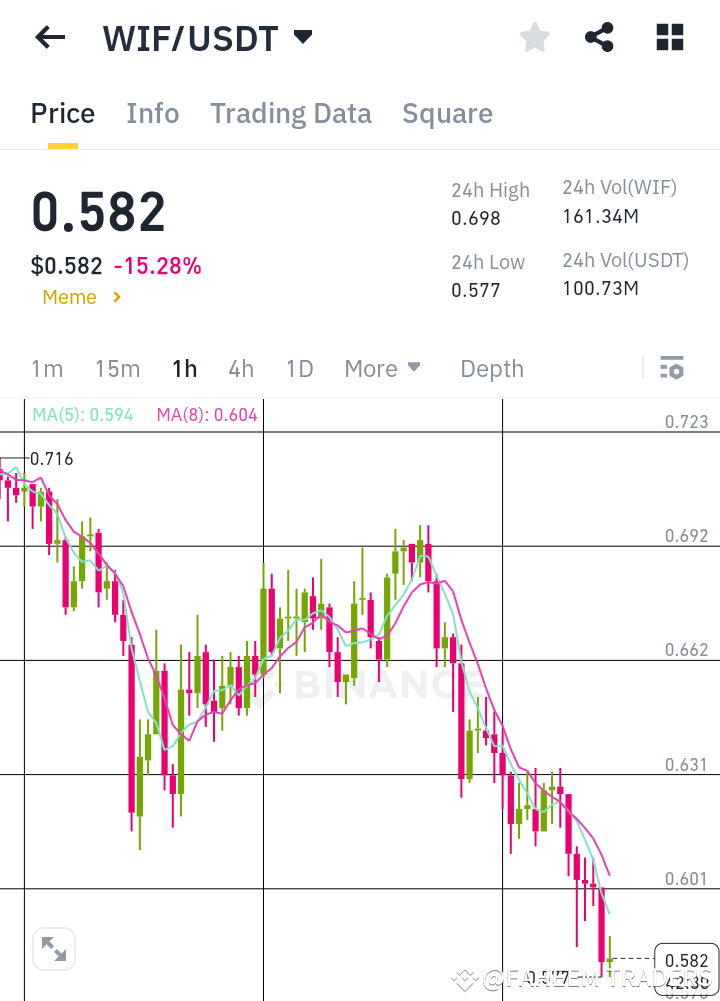720x1001 pixels.
Task: Open the chart indicator settings icon
Action: (x=671, y=368)
